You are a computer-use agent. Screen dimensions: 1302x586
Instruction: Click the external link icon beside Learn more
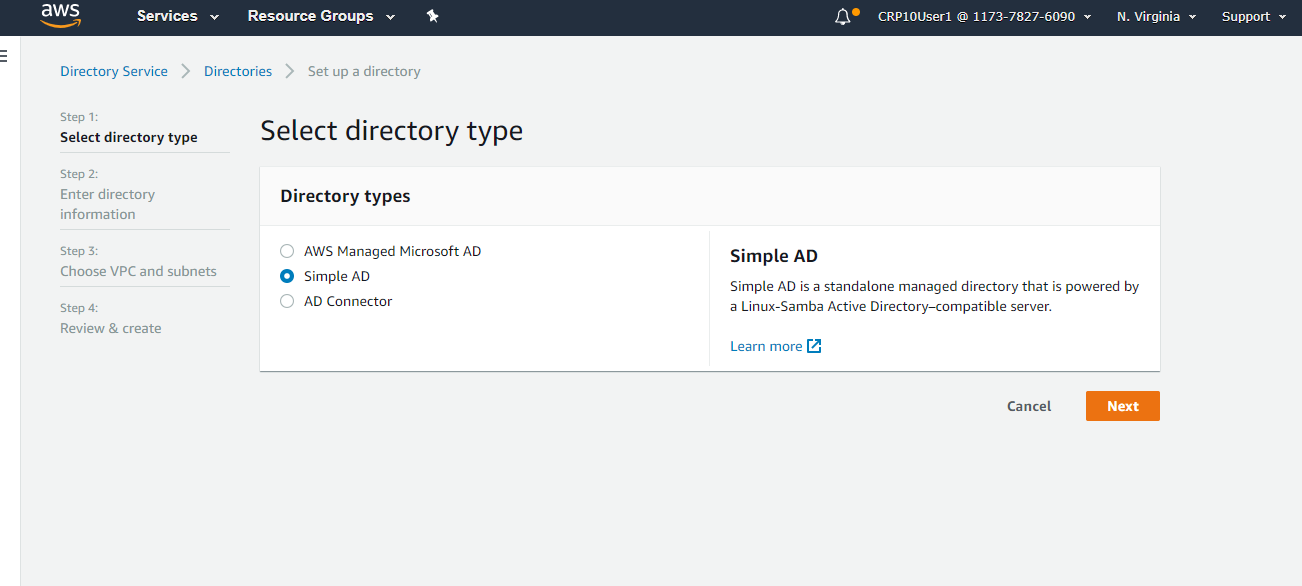[814, 346]
